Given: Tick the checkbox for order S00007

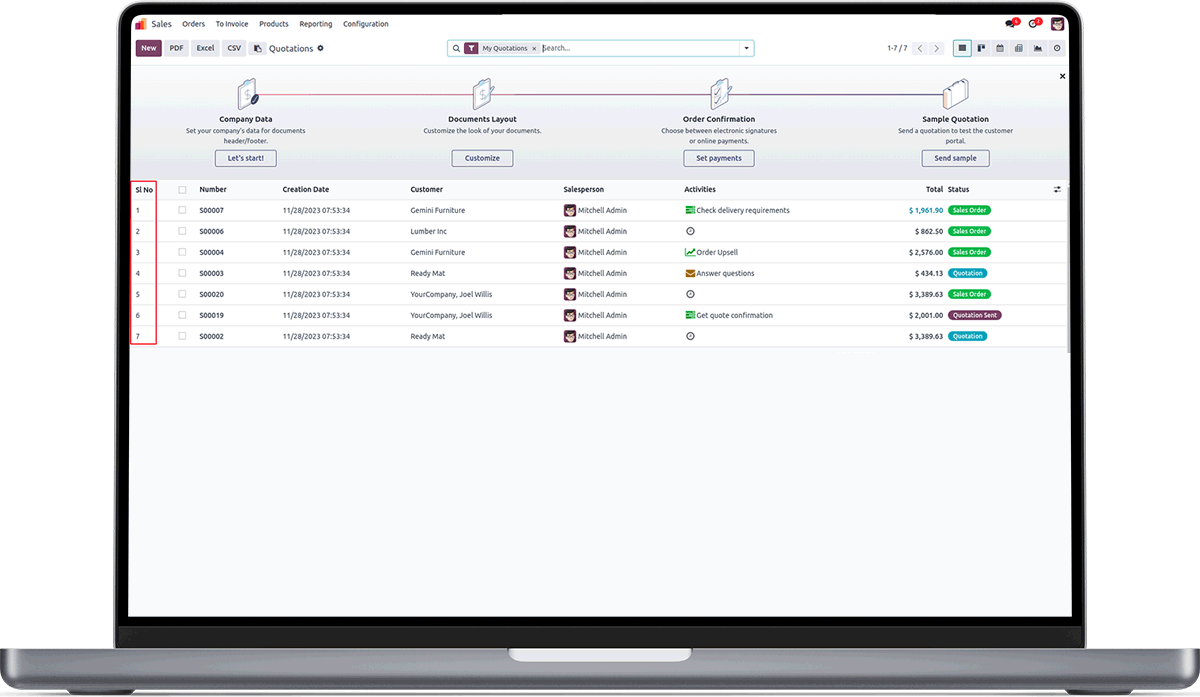Looking at the screenshot, I should (x=182, y=210).
